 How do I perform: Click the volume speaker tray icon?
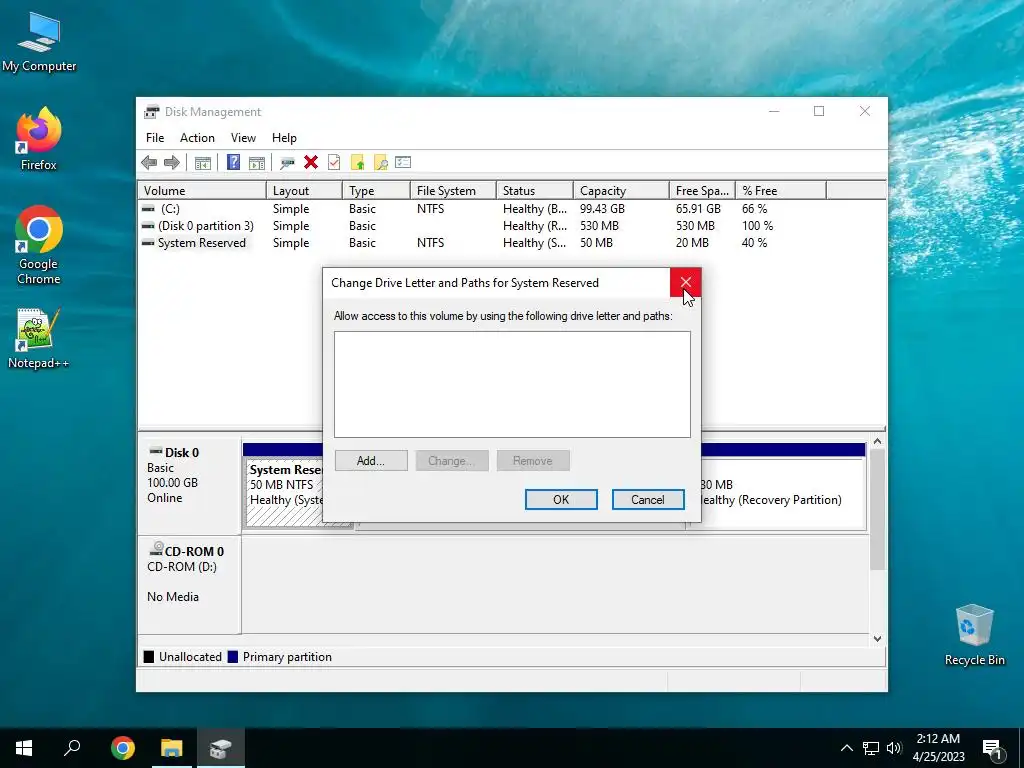click(x=894, y=748)
